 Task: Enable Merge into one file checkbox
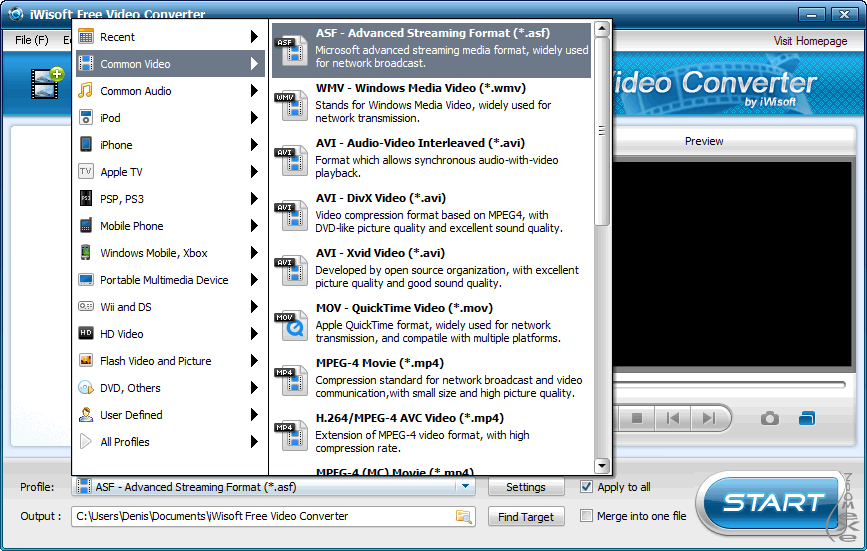[586, 516]
